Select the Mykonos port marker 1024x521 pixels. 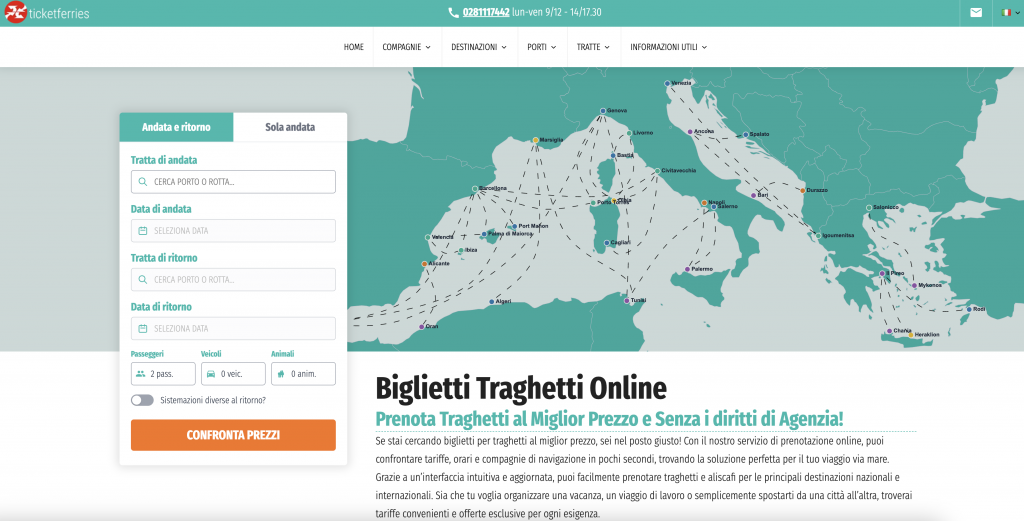point(914,285)
